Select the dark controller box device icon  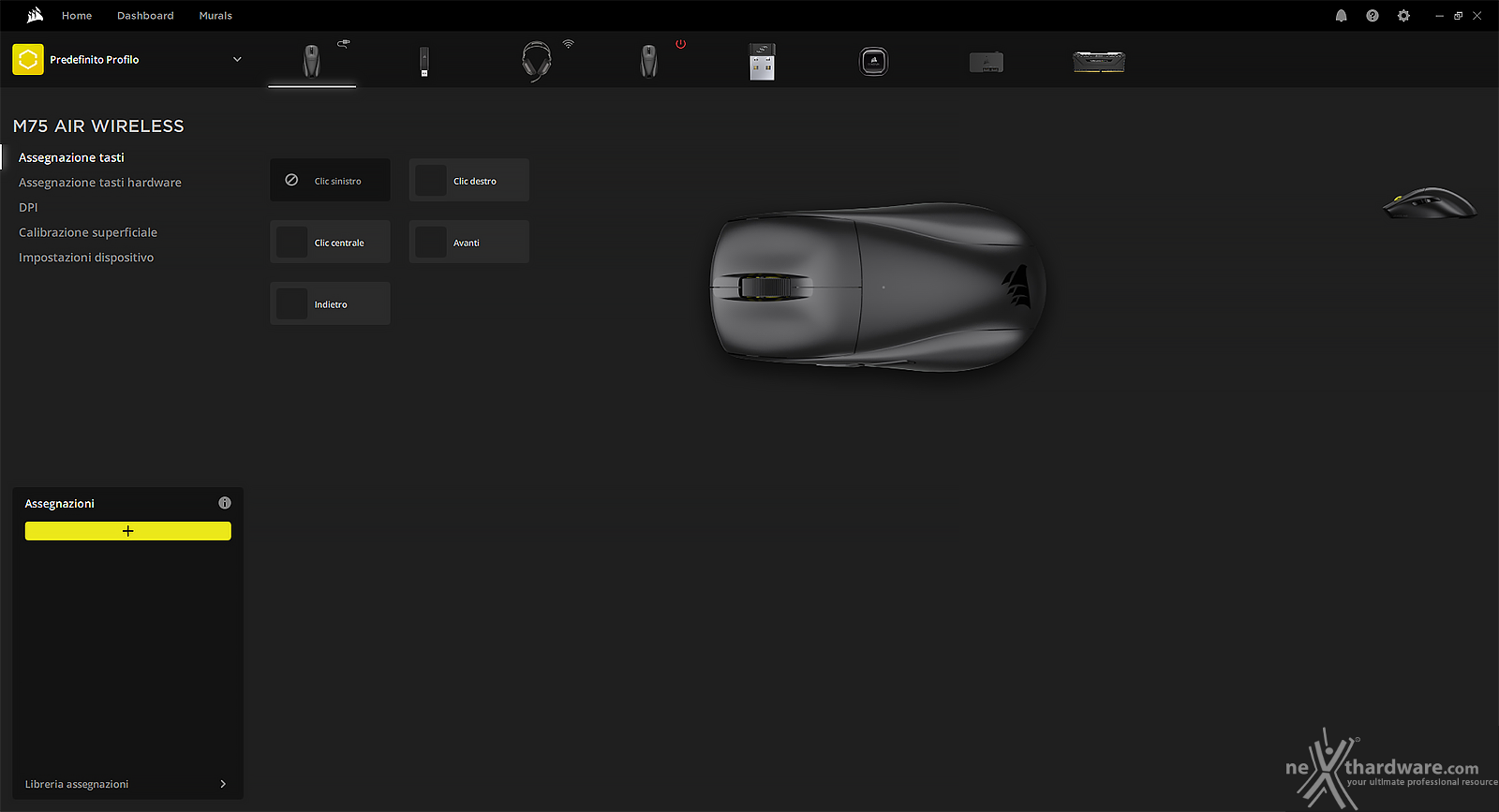point(987,63)
